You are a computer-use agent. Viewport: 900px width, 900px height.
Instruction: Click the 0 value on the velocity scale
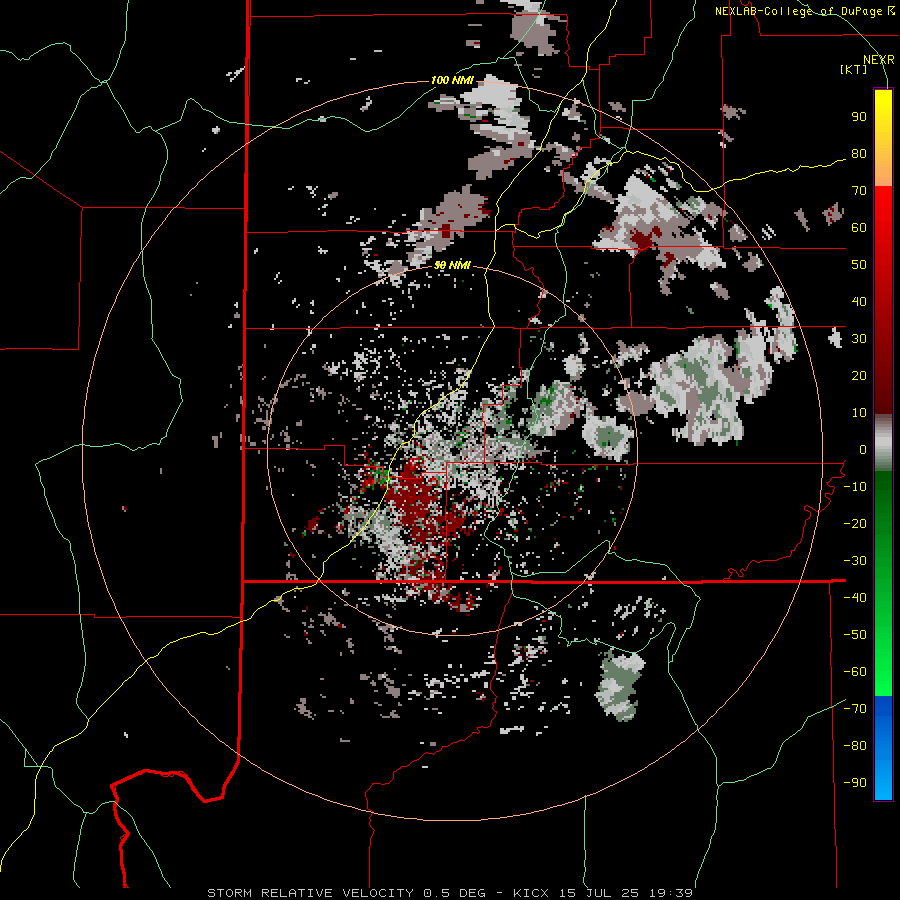click(x=863, y=450)
